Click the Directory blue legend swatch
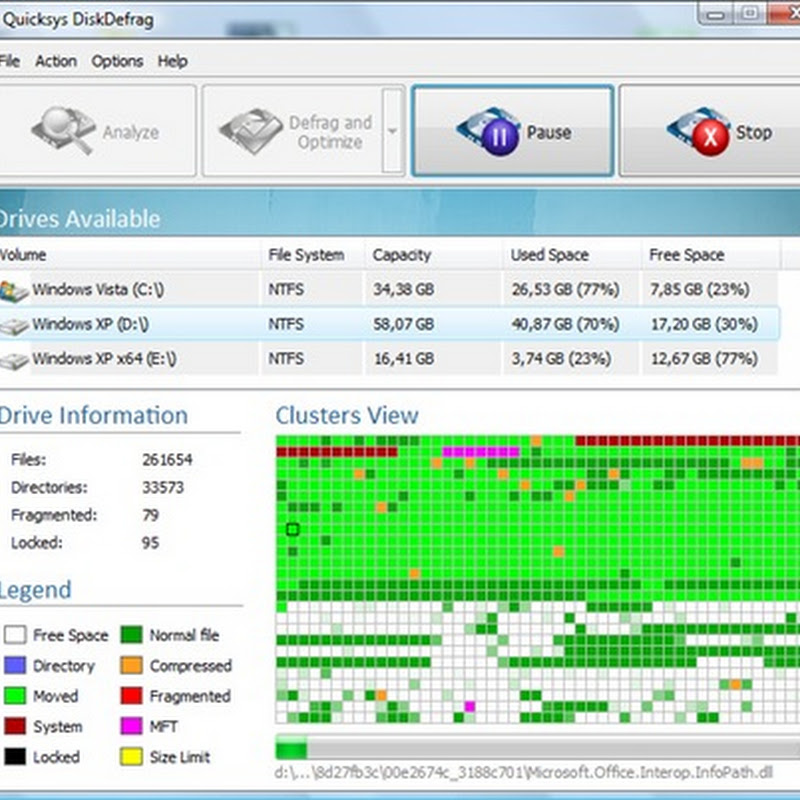The width and height of the screenshot is (800, 800). pos(15,665)
